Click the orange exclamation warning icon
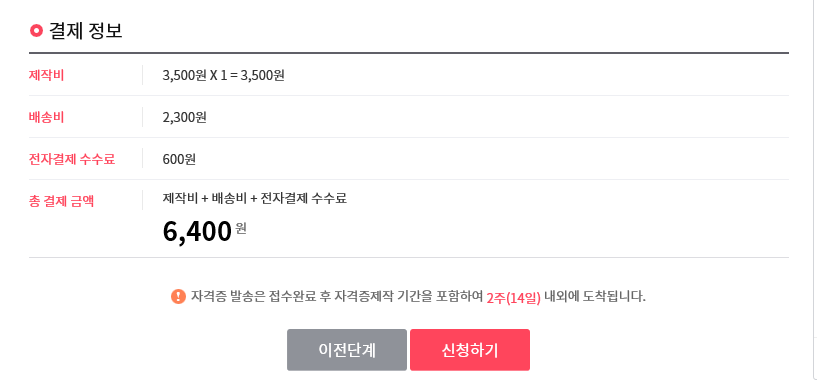The width and height of the screenshot is (817, 392). coord(178,297)
